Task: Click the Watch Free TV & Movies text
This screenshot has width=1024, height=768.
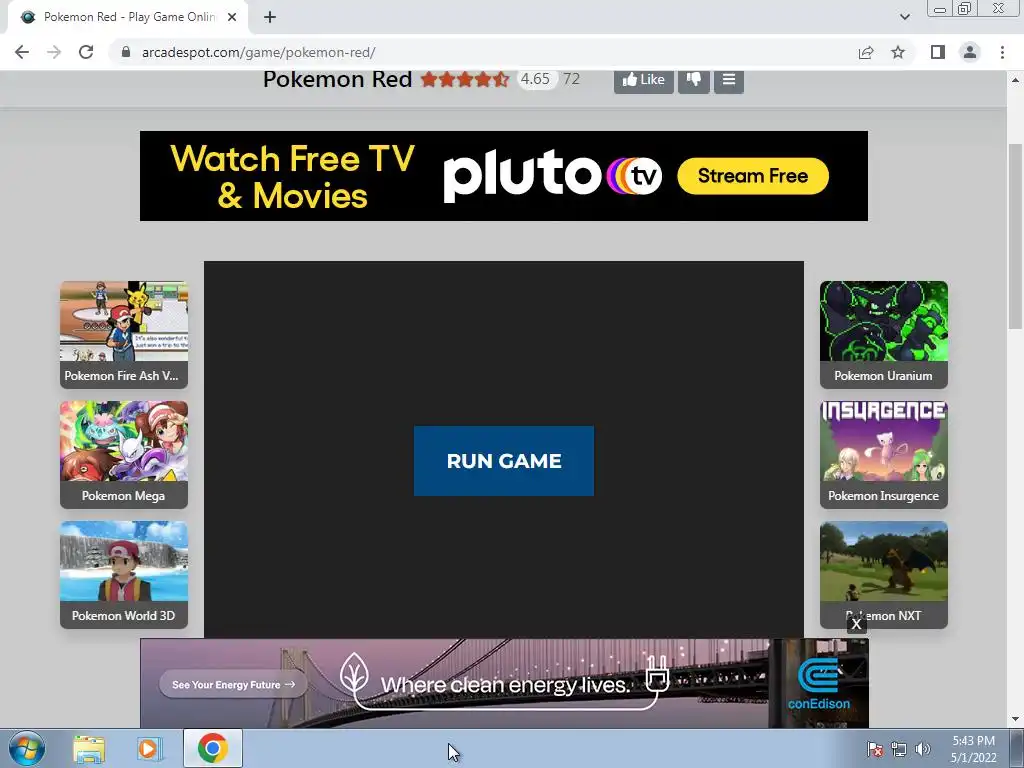Action: (x=293, y=176)
